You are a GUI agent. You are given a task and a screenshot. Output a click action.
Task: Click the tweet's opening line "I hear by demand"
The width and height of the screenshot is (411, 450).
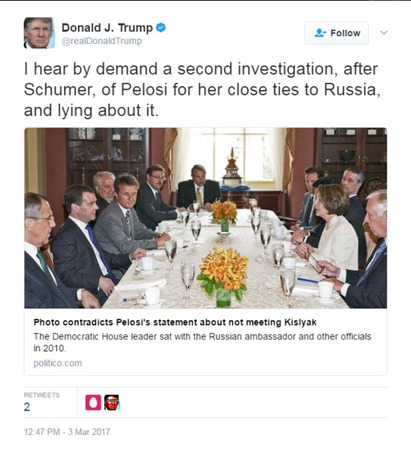(201, 69)
